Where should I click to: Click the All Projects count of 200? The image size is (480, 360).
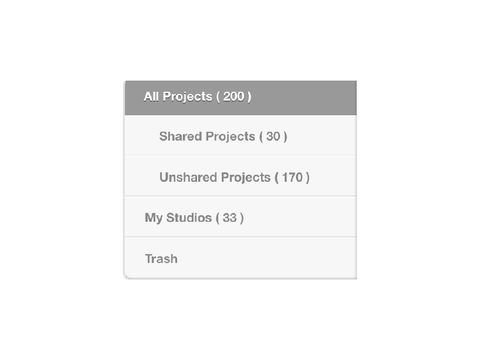234,97
